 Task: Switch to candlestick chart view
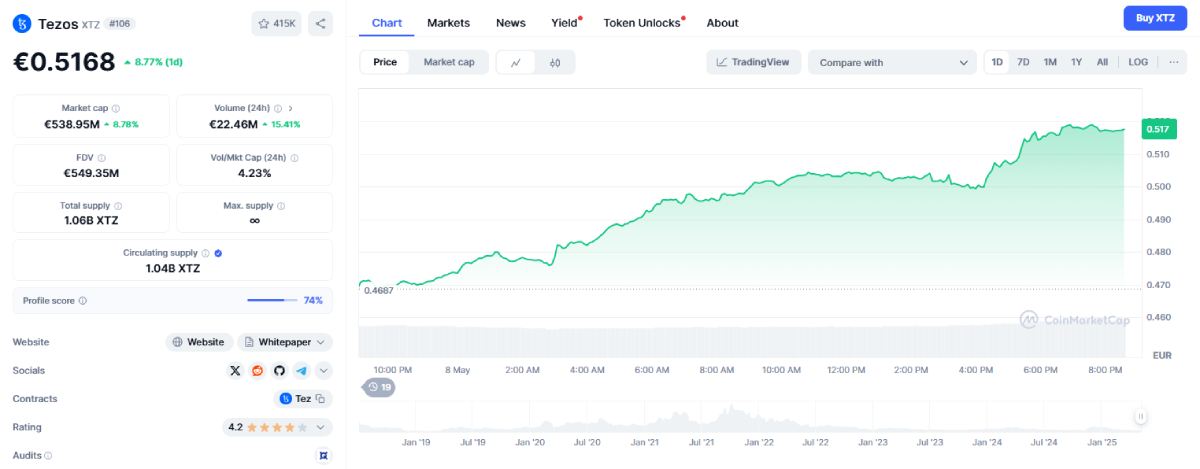point(555,62)
